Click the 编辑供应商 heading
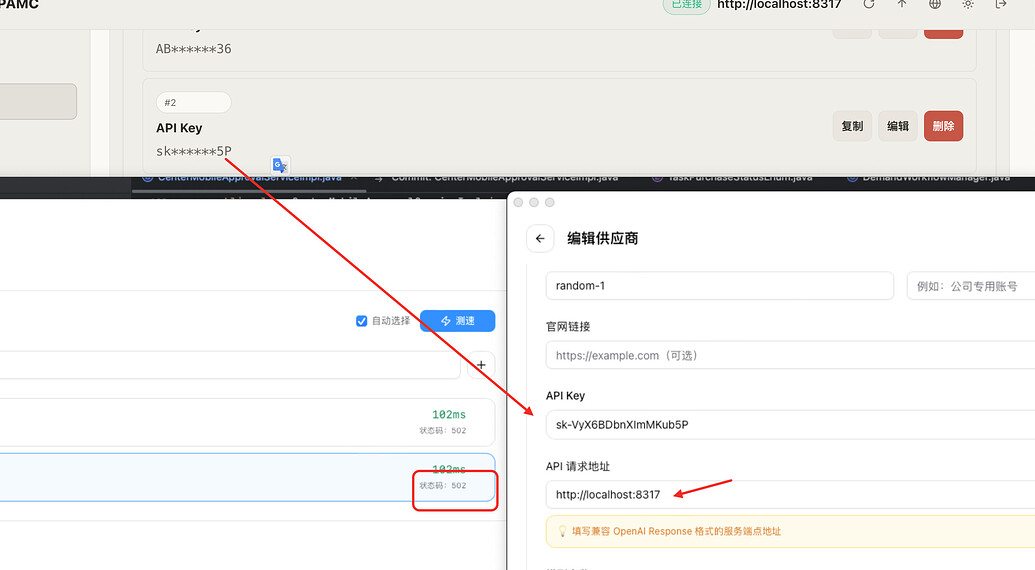Image resolution: width=1035 pixels, height=570 pixels. [x=603, y=239]
